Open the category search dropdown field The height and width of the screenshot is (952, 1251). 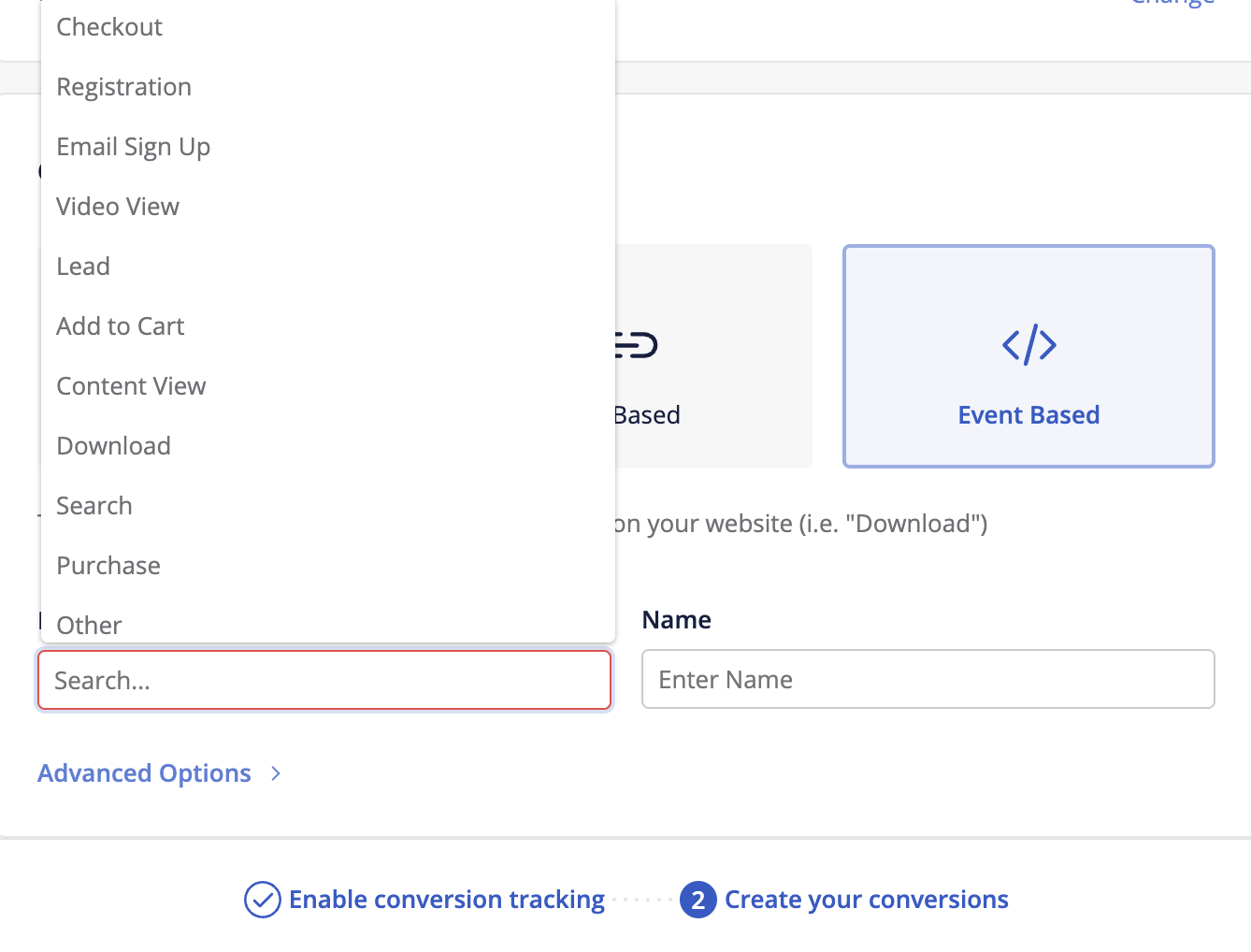[324, 680]
